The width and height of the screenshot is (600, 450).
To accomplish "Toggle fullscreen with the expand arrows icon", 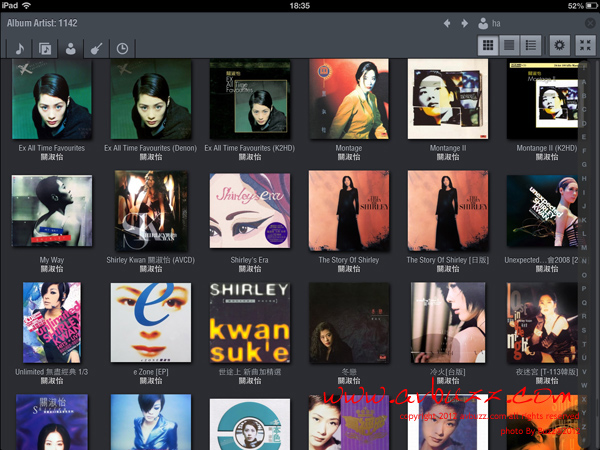I will 585,45.
